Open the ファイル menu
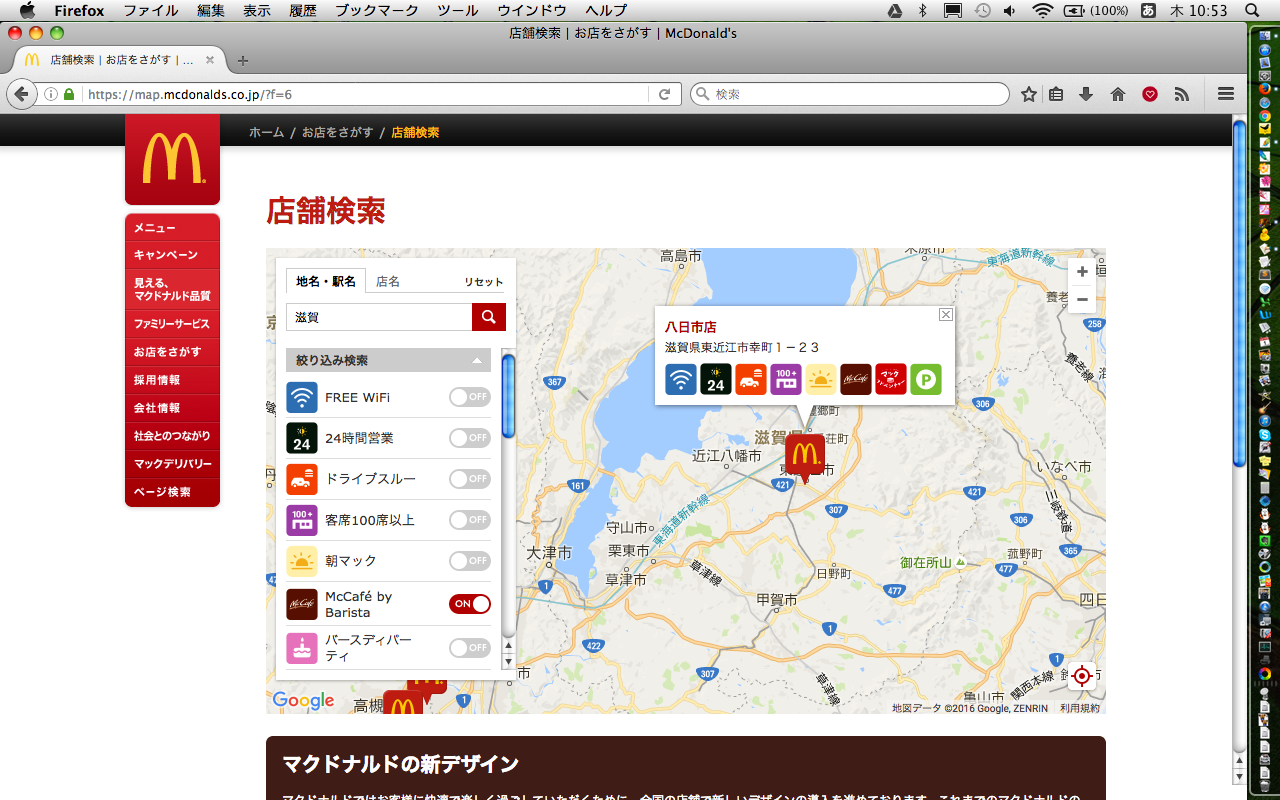 [x=151, y=10]
